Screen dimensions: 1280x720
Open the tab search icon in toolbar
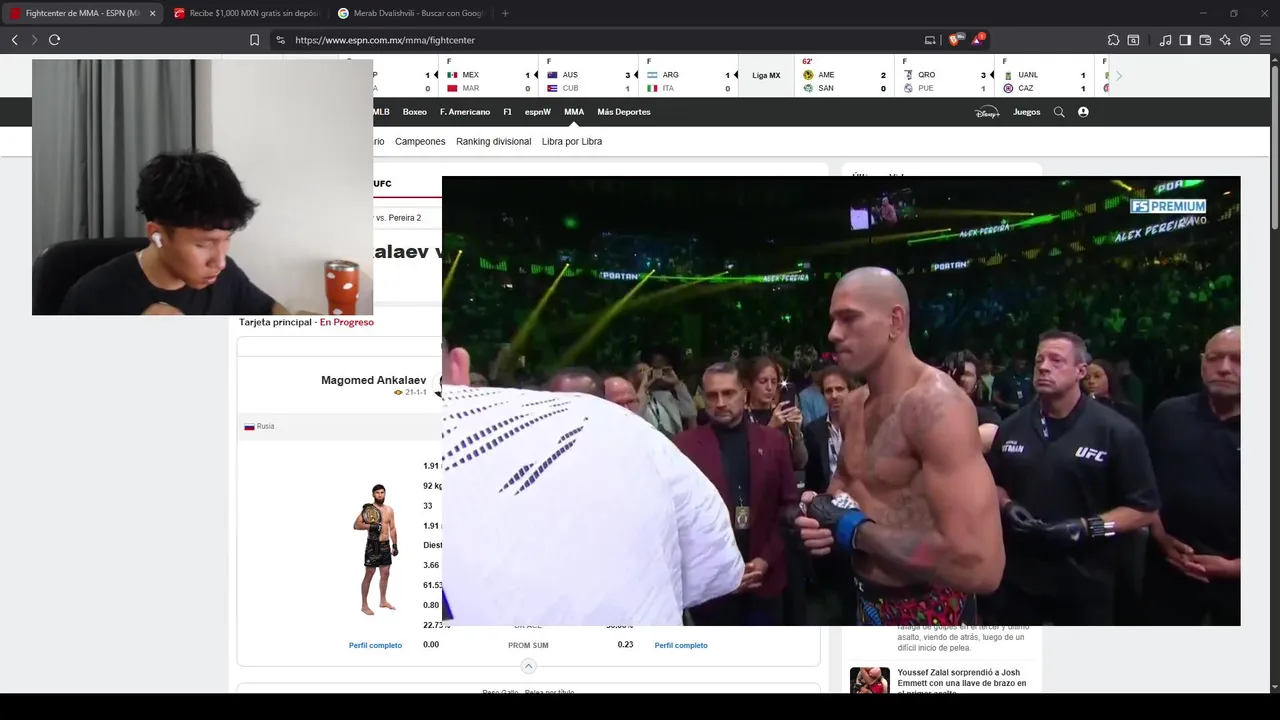(x=1133, y=40)
